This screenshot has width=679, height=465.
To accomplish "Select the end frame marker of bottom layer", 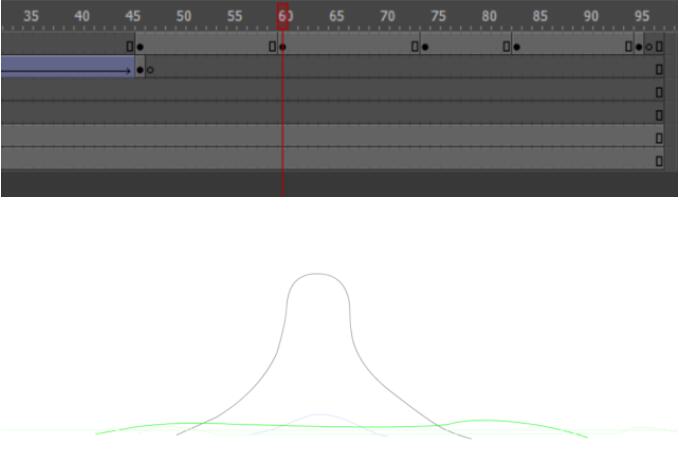I will coord(659,161).
